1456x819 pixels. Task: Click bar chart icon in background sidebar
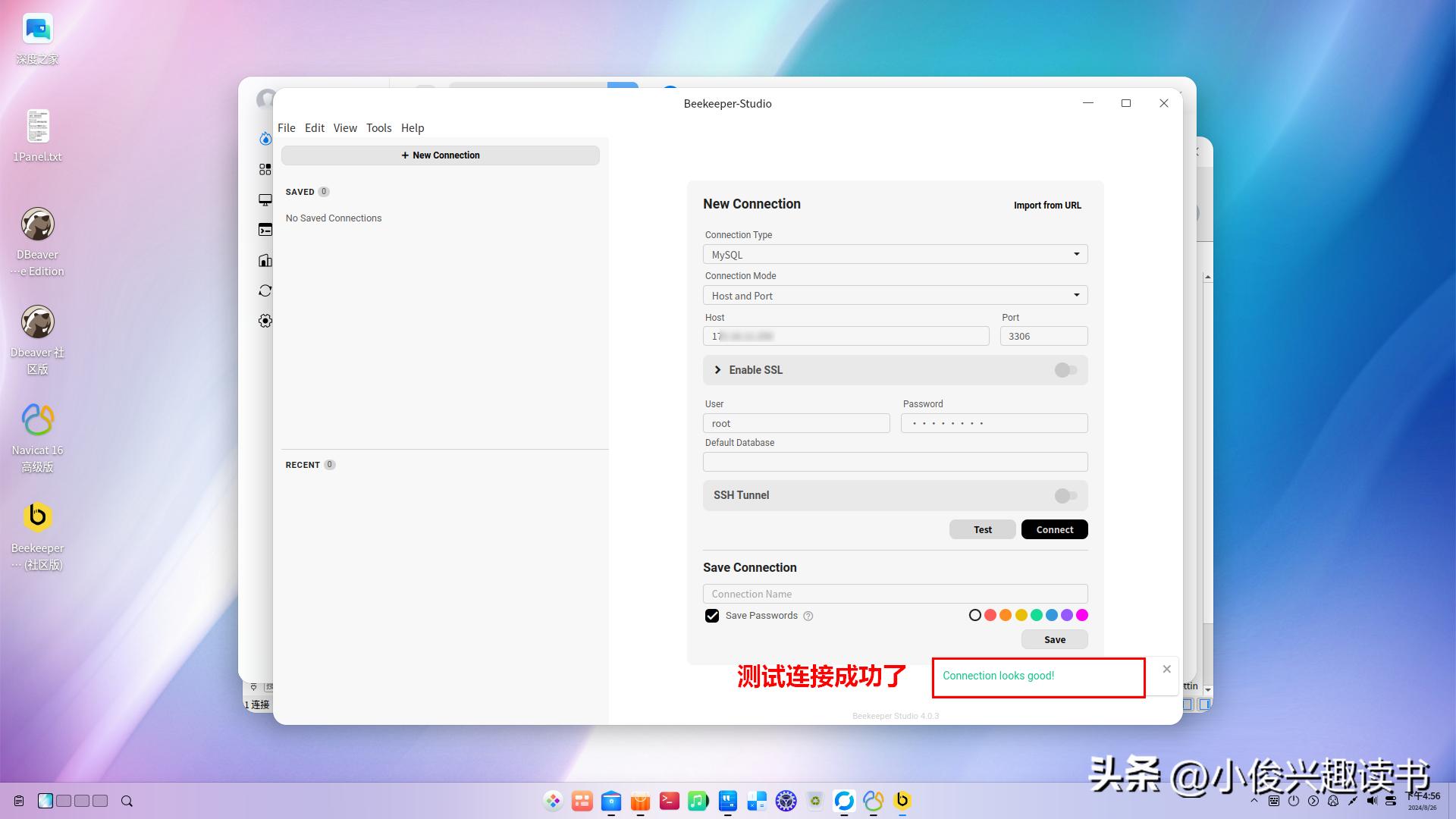pyautogui.click(x=265, y=260)
